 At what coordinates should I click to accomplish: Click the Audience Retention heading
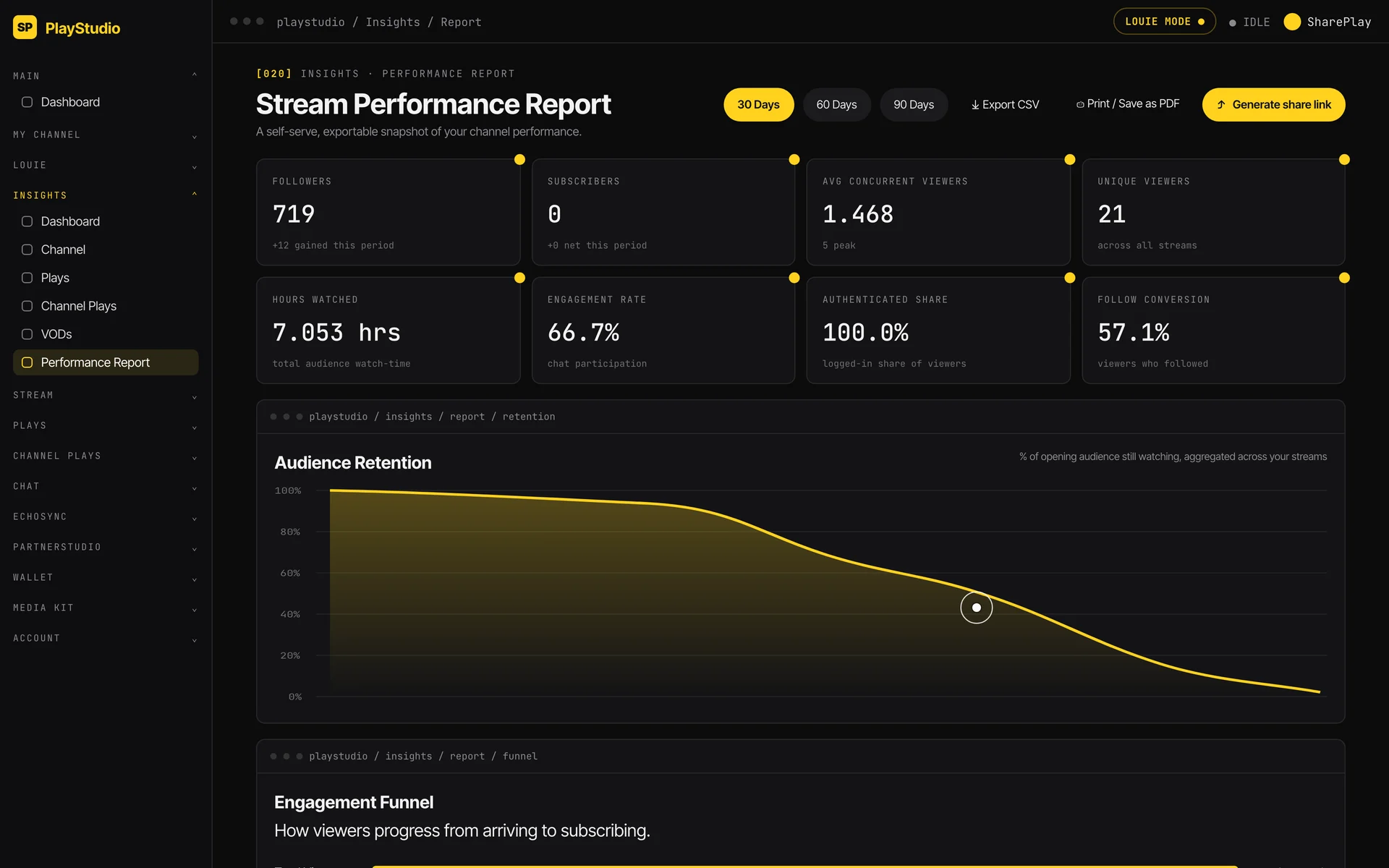coord(353,463)
